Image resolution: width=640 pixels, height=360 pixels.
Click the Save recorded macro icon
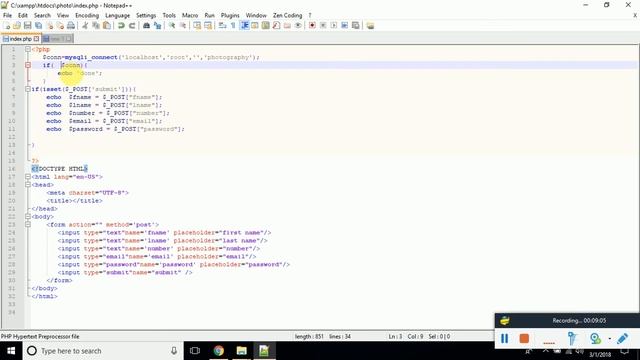356,26
